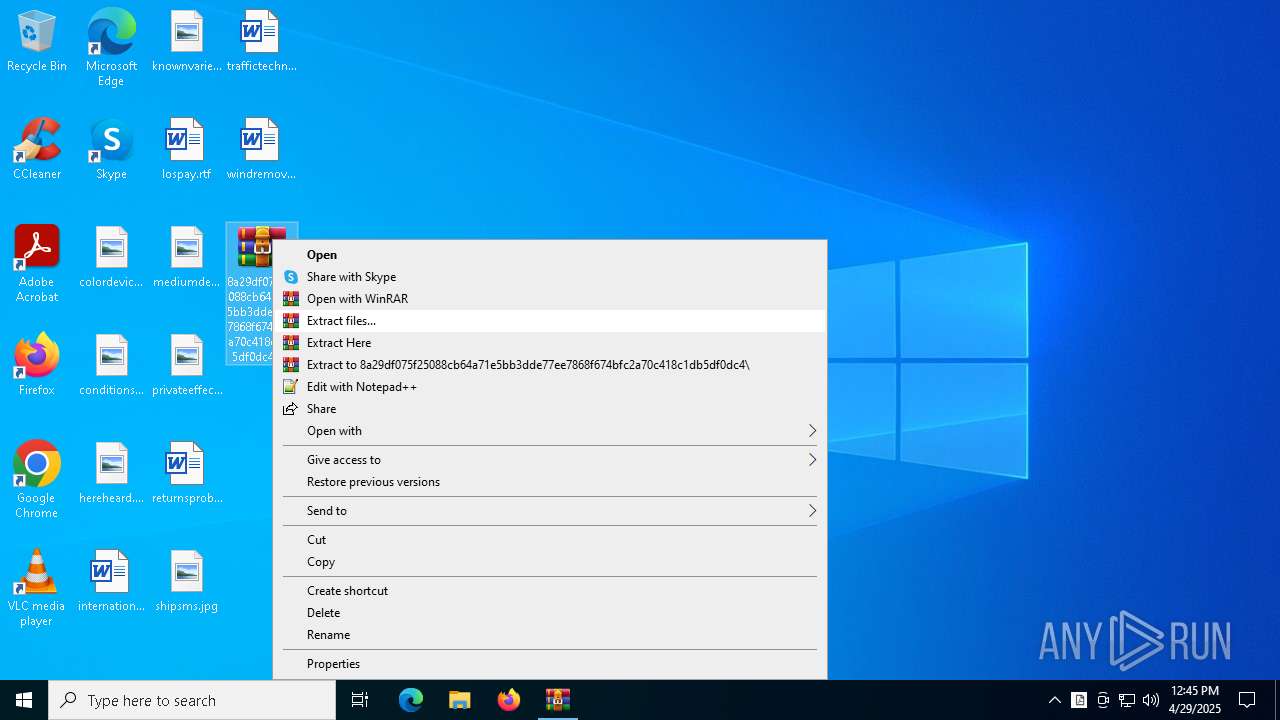Choose Open with WinRAR
Image resolution: width=1280 pixels, height=720 pixels.
coord(550,299)
